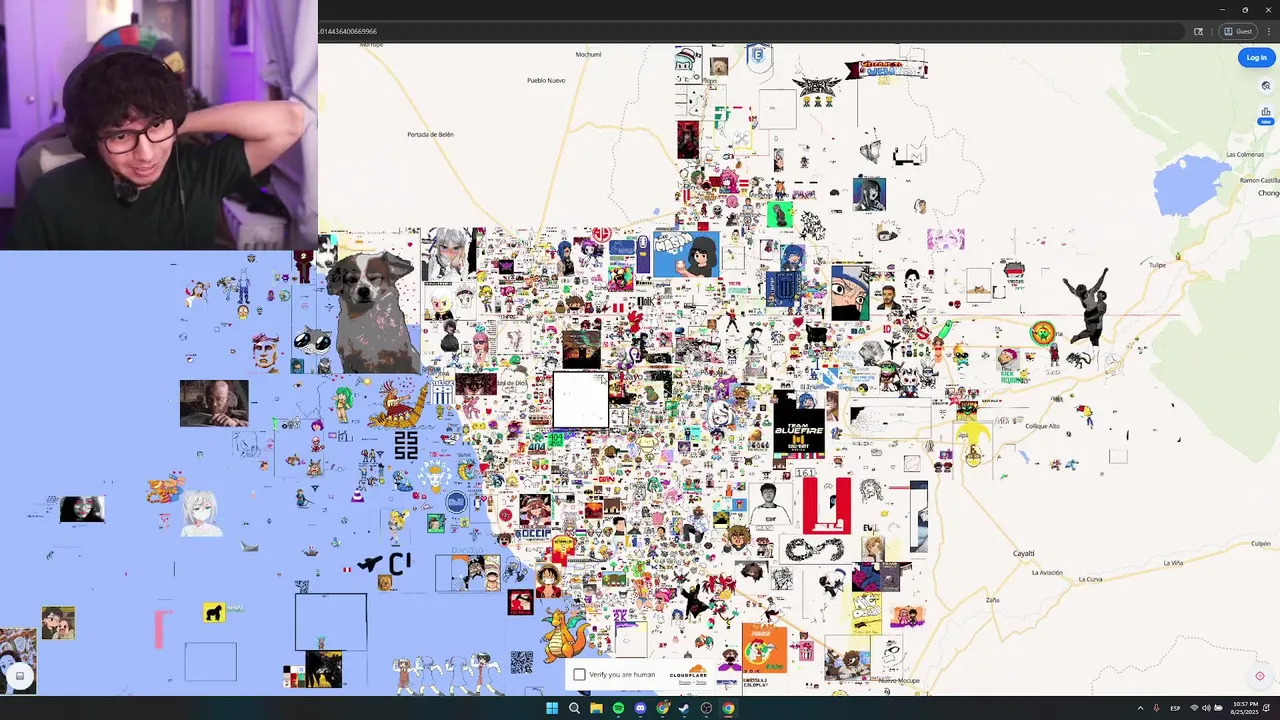The height and width of the screenshot is (720, 1280).
Task: Click the large dog pixel art
Action: point(375,310)
